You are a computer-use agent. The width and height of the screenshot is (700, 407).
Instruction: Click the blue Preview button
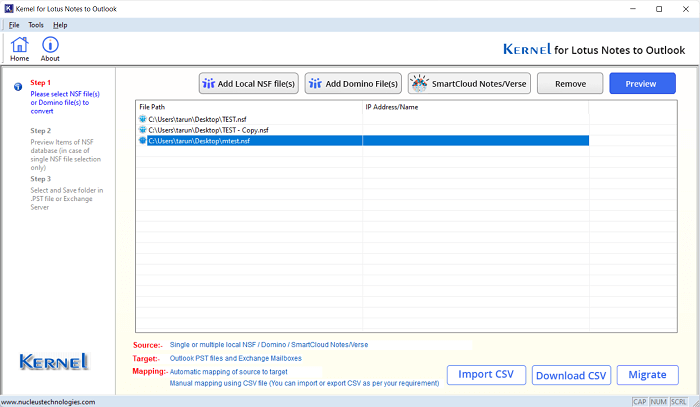[642, 83]
